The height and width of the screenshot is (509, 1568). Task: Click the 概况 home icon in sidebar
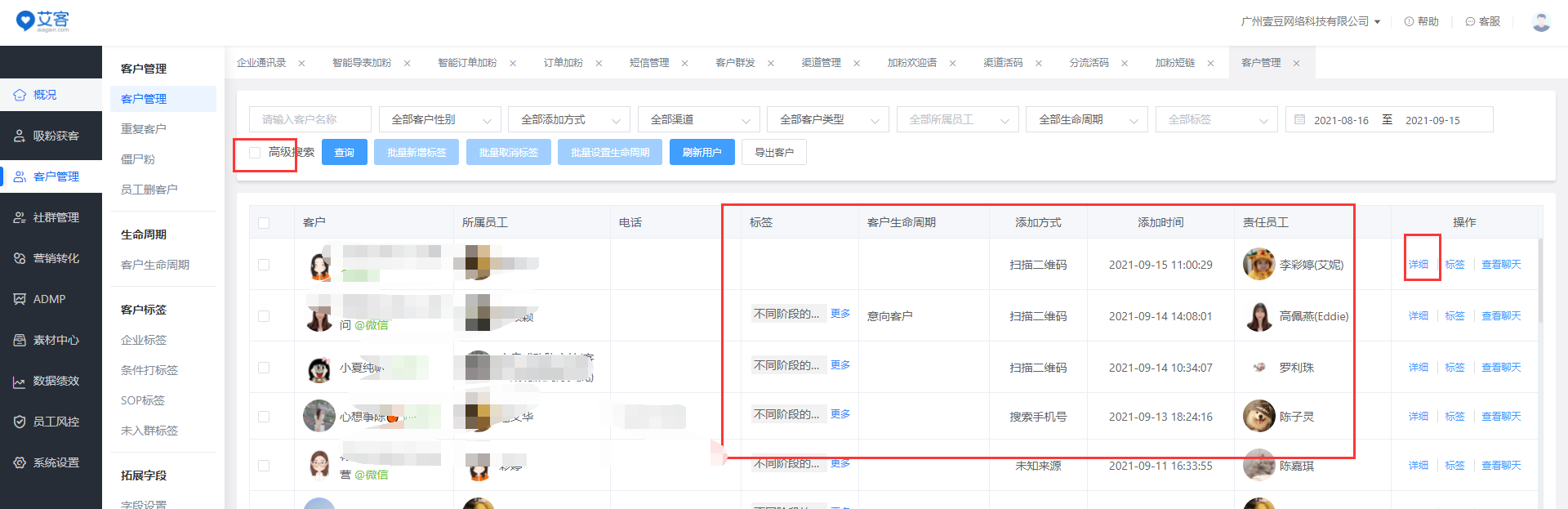point(20,95)
